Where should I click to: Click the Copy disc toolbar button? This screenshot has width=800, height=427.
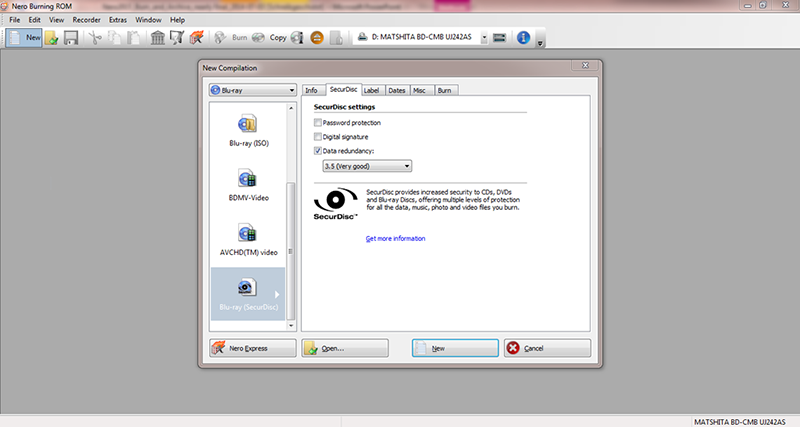point(269,38)
